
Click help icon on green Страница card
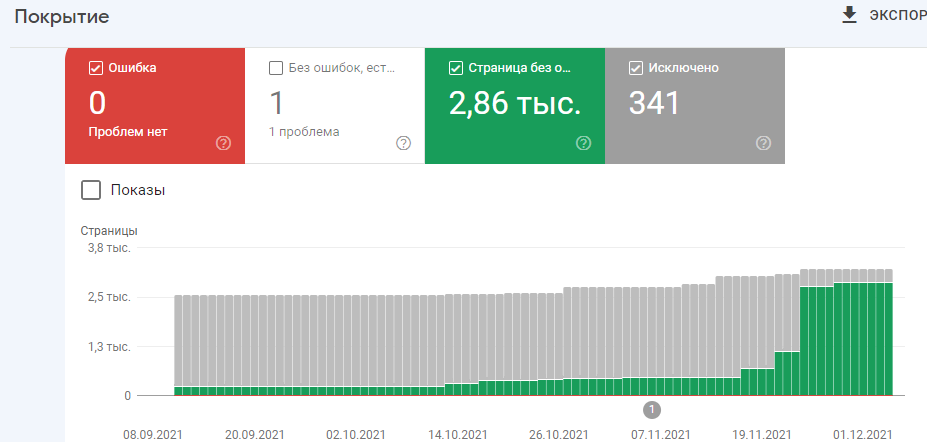[x=583, y=143]
